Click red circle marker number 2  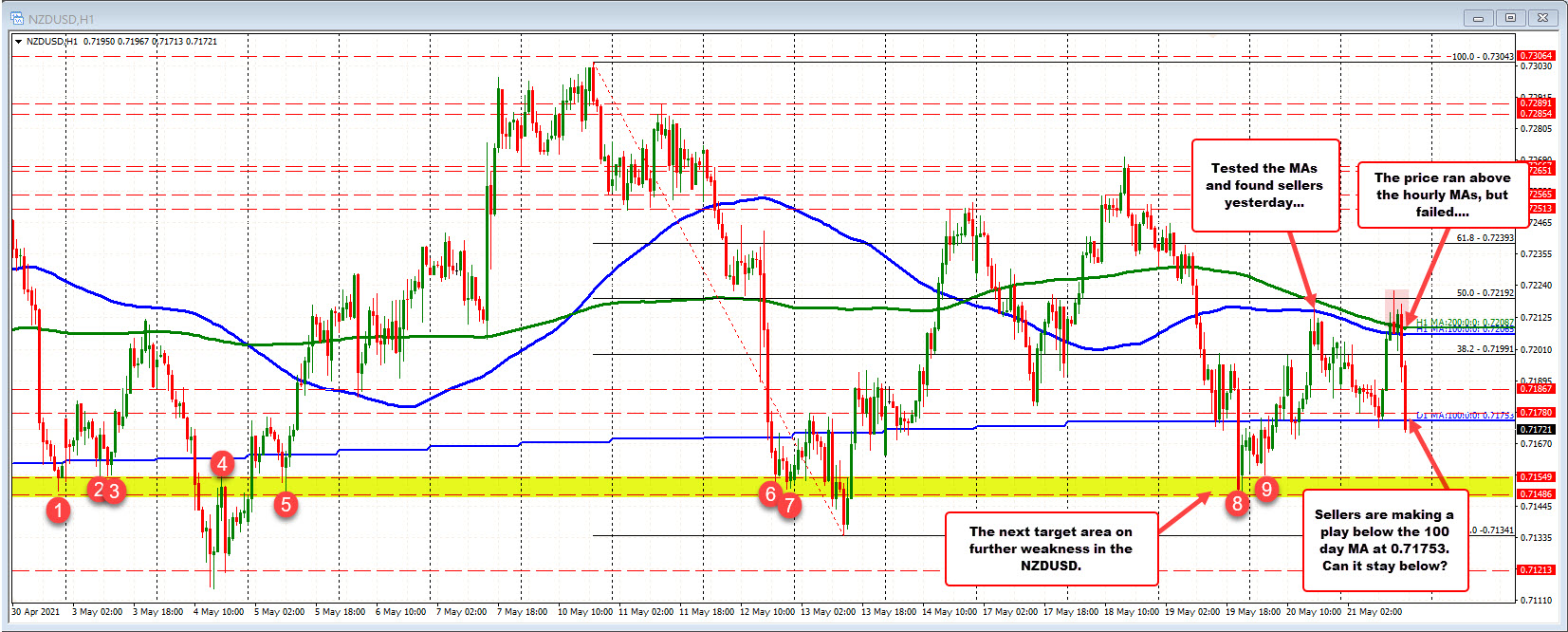click(x=97, y=490)
